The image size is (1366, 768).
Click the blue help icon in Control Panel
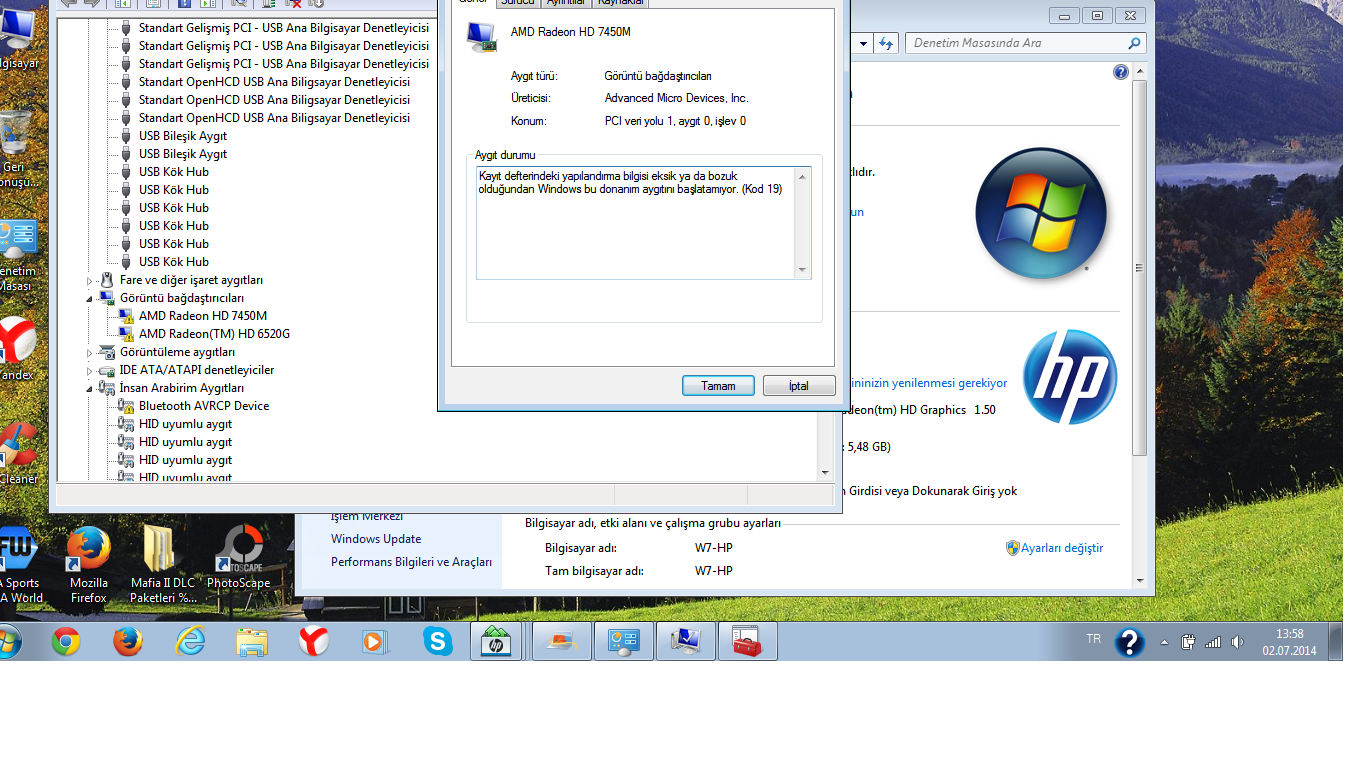1121,72
